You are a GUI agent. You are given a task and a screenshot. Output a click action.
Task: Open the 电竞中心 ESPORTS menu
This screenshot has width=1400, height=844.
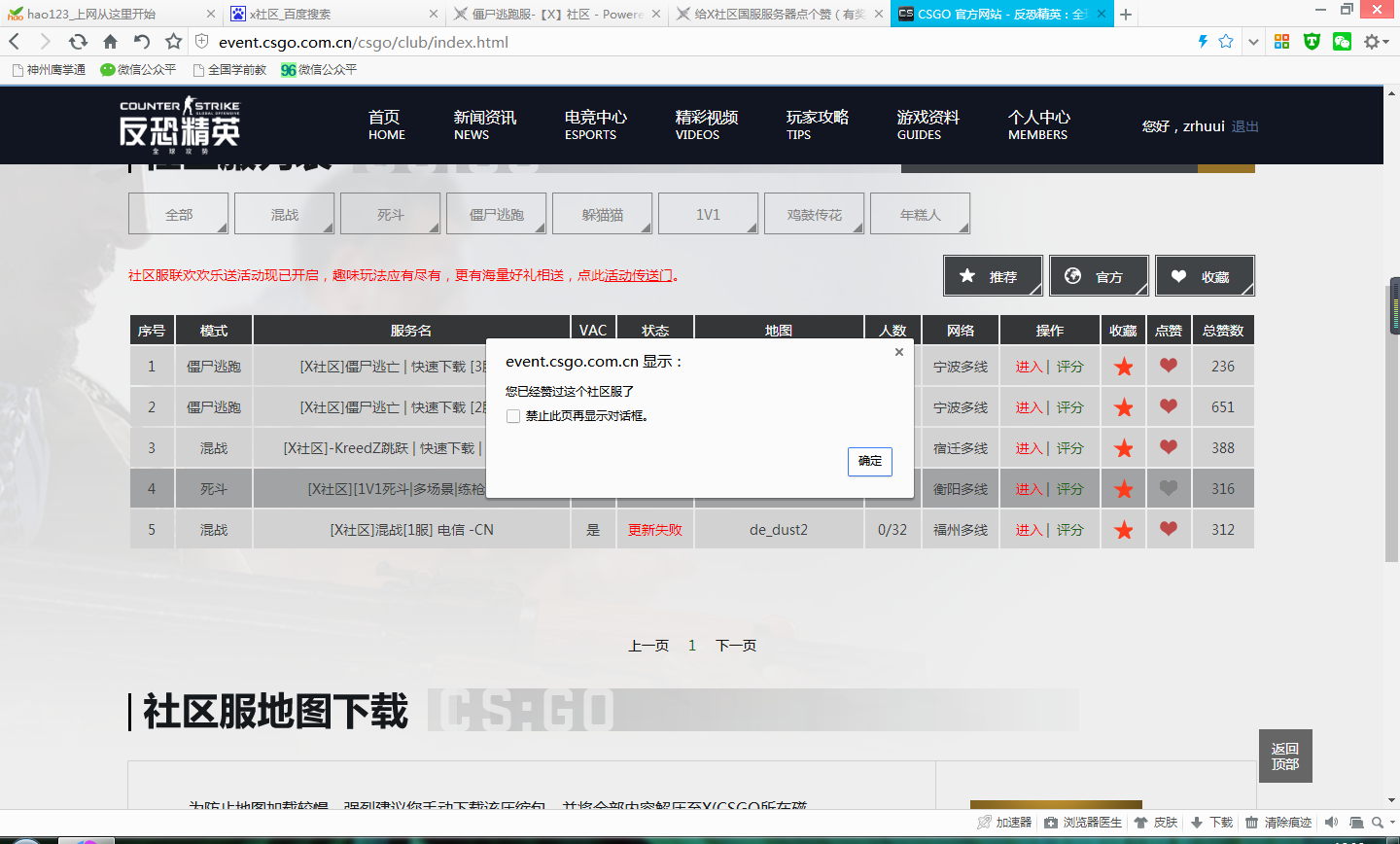595,124
